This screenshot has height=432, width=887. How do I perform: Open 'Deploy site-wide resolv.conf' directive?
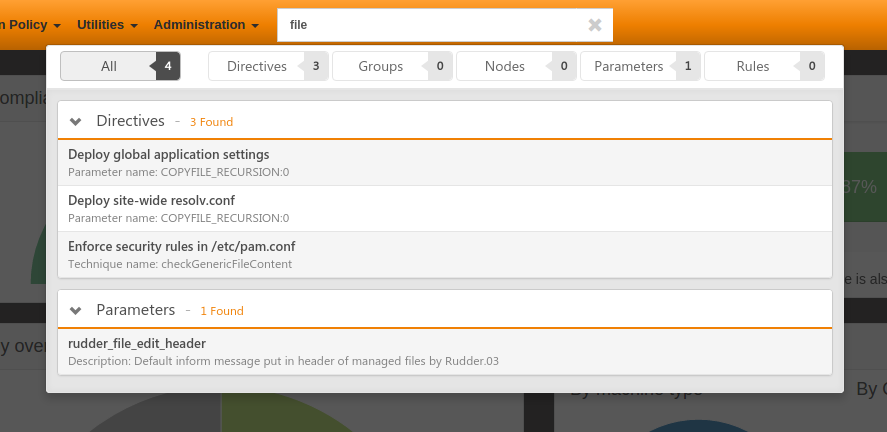click(151, 200)
